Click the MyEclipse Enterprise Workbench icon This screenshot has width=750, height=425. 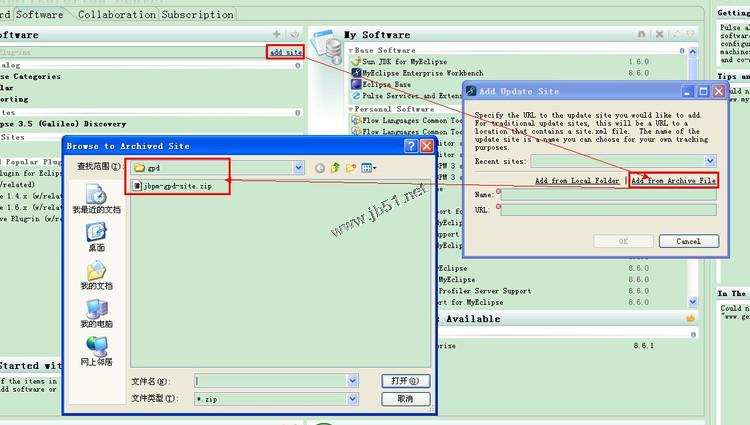[x=356, y=73]
